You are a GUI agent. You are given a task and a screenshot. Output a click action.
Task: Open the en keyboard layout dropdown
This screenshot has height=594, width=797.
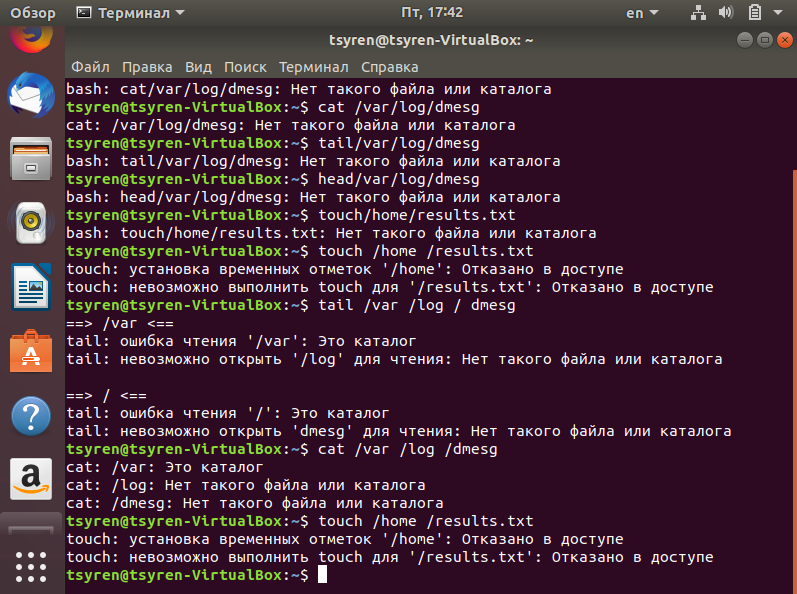pyautogui.click(x=642, y=13)
